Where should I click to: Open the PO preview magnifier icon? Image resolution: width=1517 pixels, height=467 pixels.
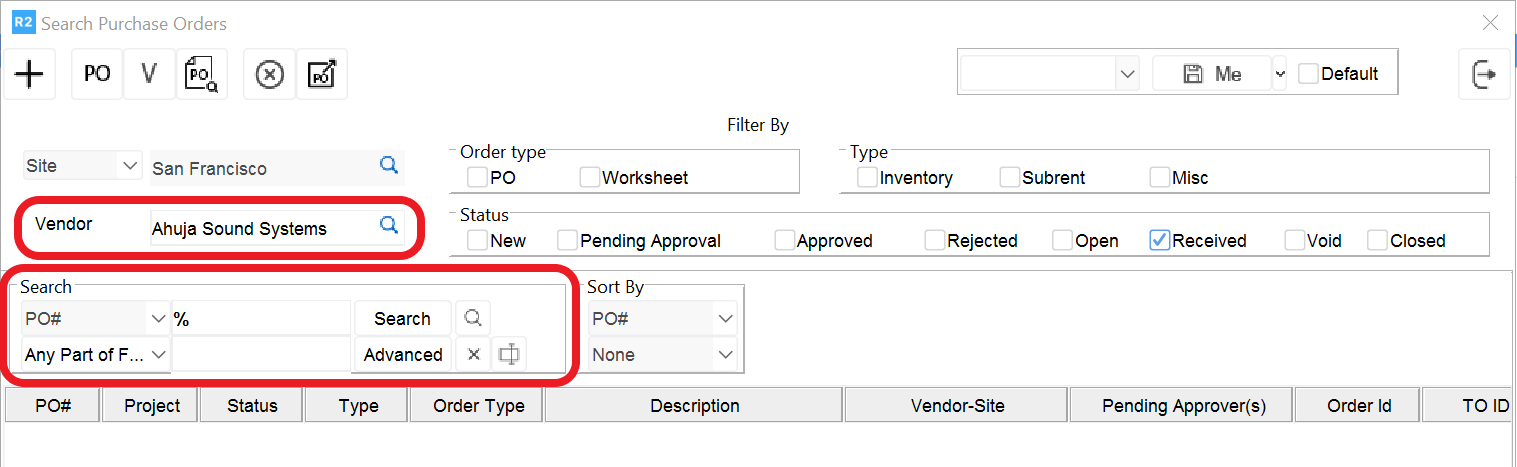(x=202, y=74)
